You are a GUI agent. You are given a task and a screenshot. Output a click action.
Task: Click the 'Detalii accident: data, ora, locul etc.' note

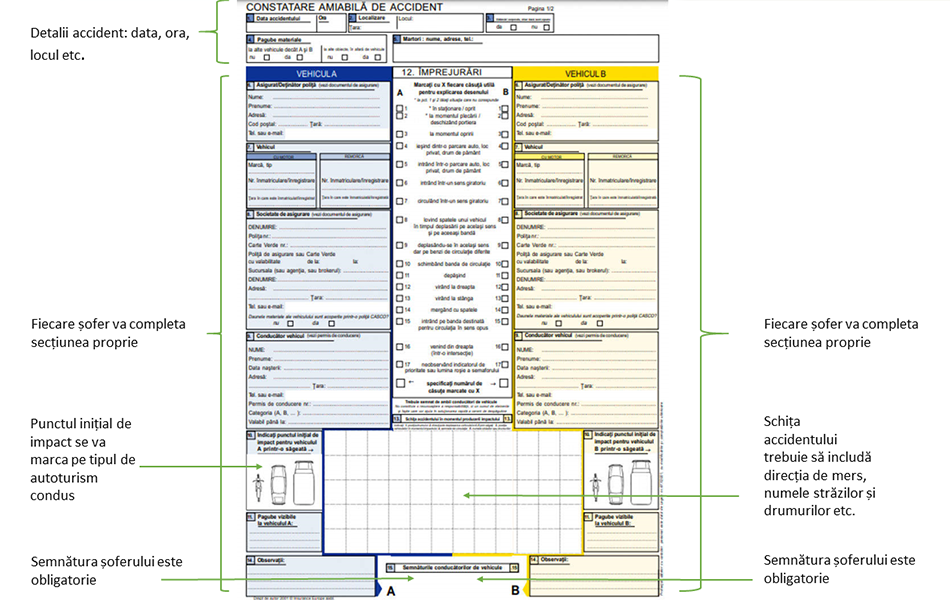pos(110,44)
